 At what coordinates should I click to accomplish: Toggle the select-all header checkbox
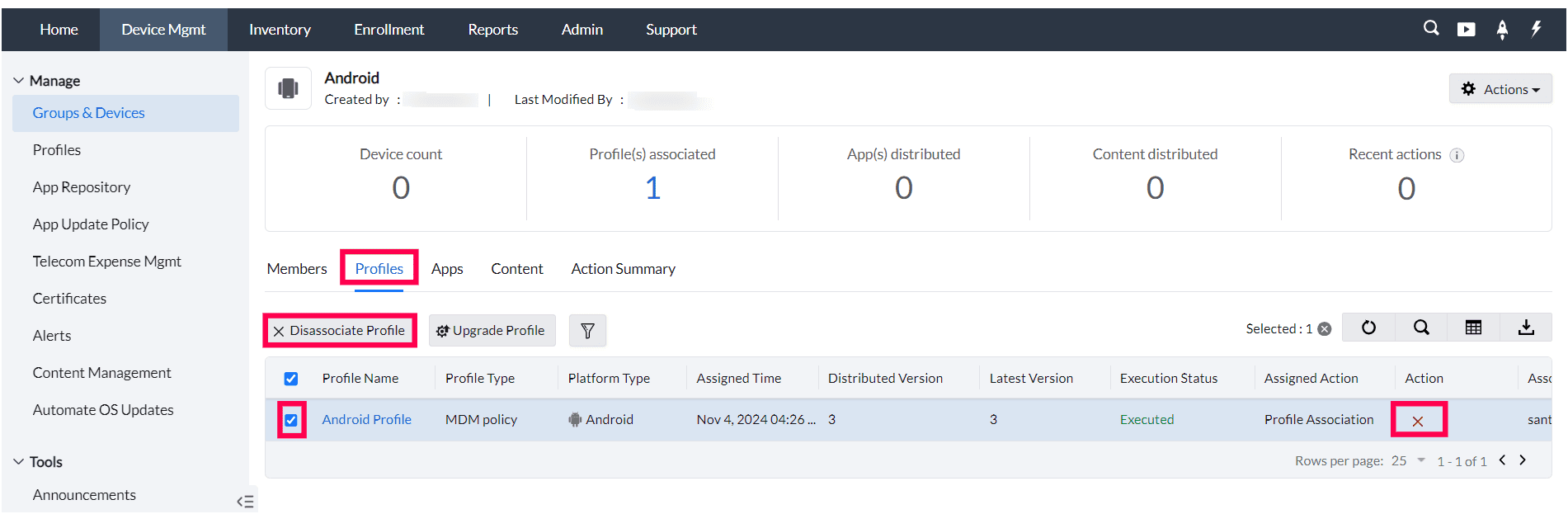[x=291, y=379]
